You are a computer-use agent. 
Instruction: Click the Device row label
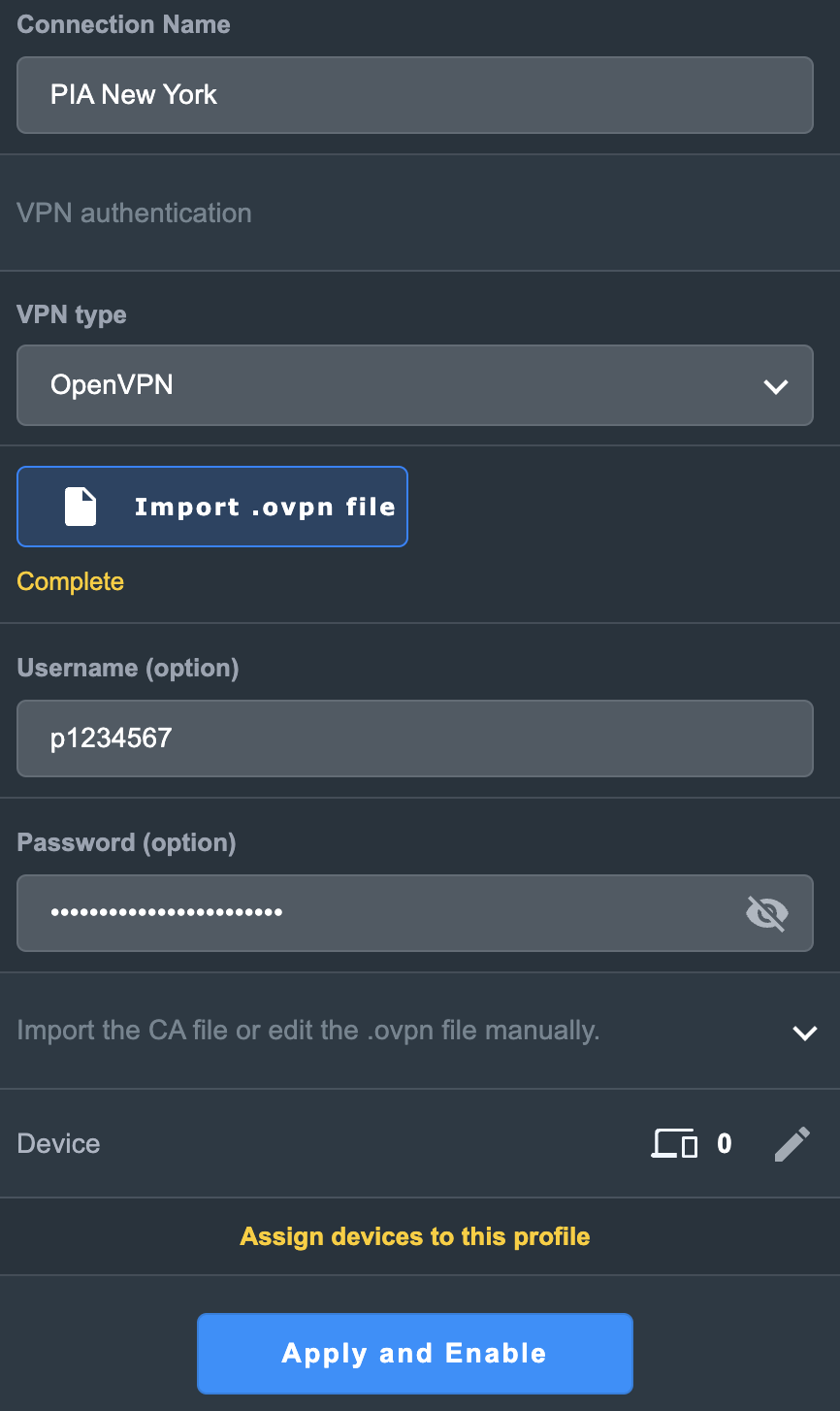(59, 1144)
